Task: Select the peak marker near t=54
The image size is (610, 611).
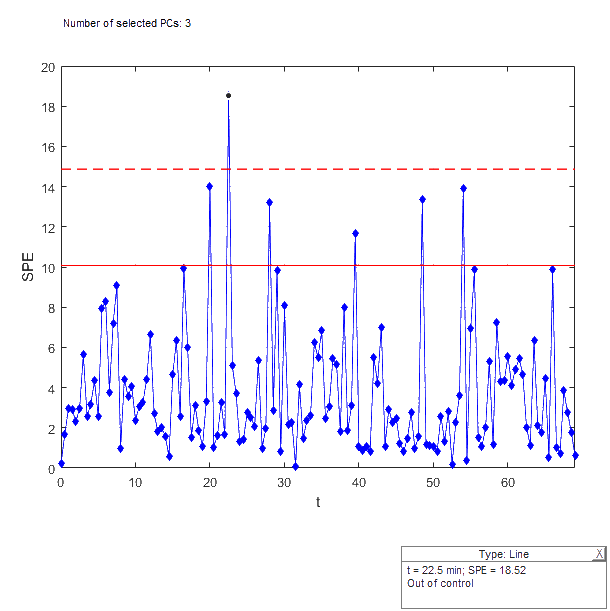Action: point(464,188)
